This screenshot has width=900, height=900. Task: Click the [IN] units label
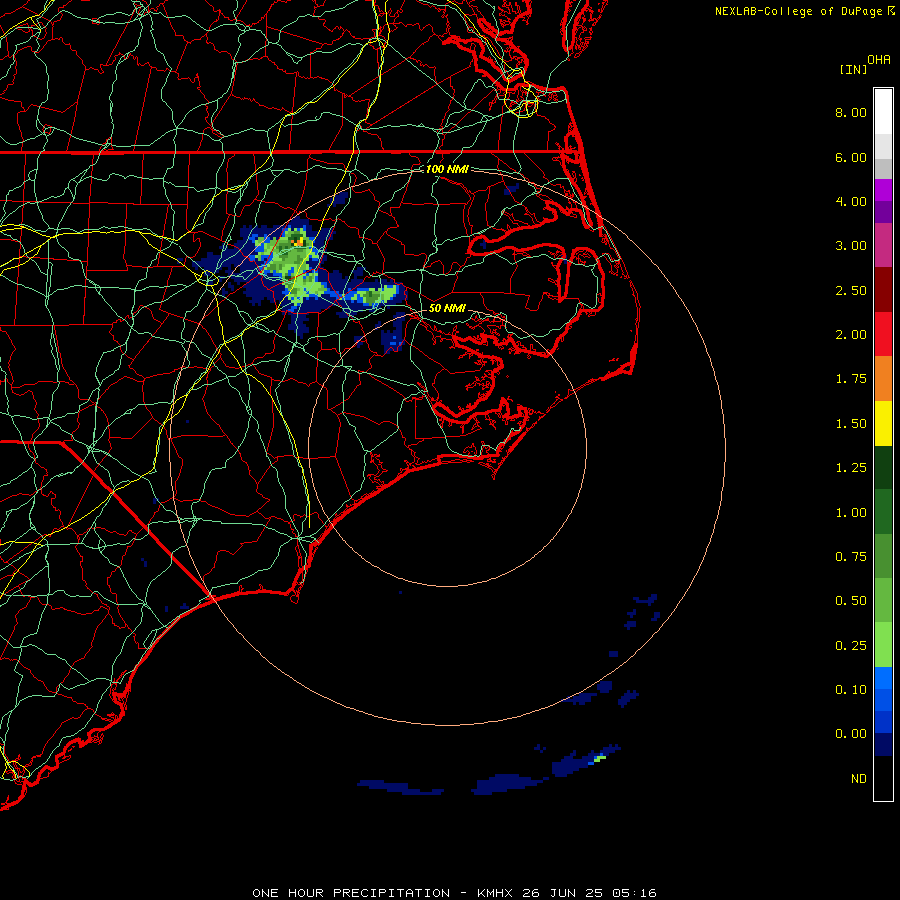(853, 69)
